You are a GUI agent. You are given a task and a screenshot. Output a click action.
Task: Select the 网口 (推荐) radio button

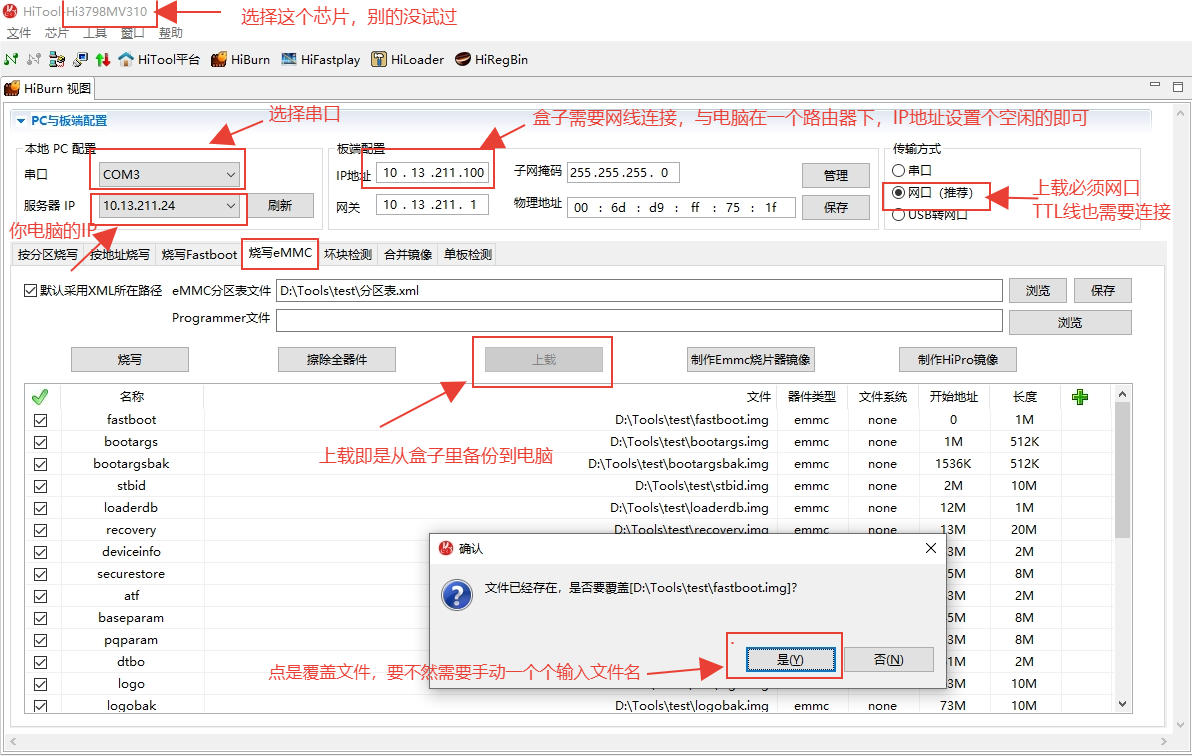coord(899,192)
